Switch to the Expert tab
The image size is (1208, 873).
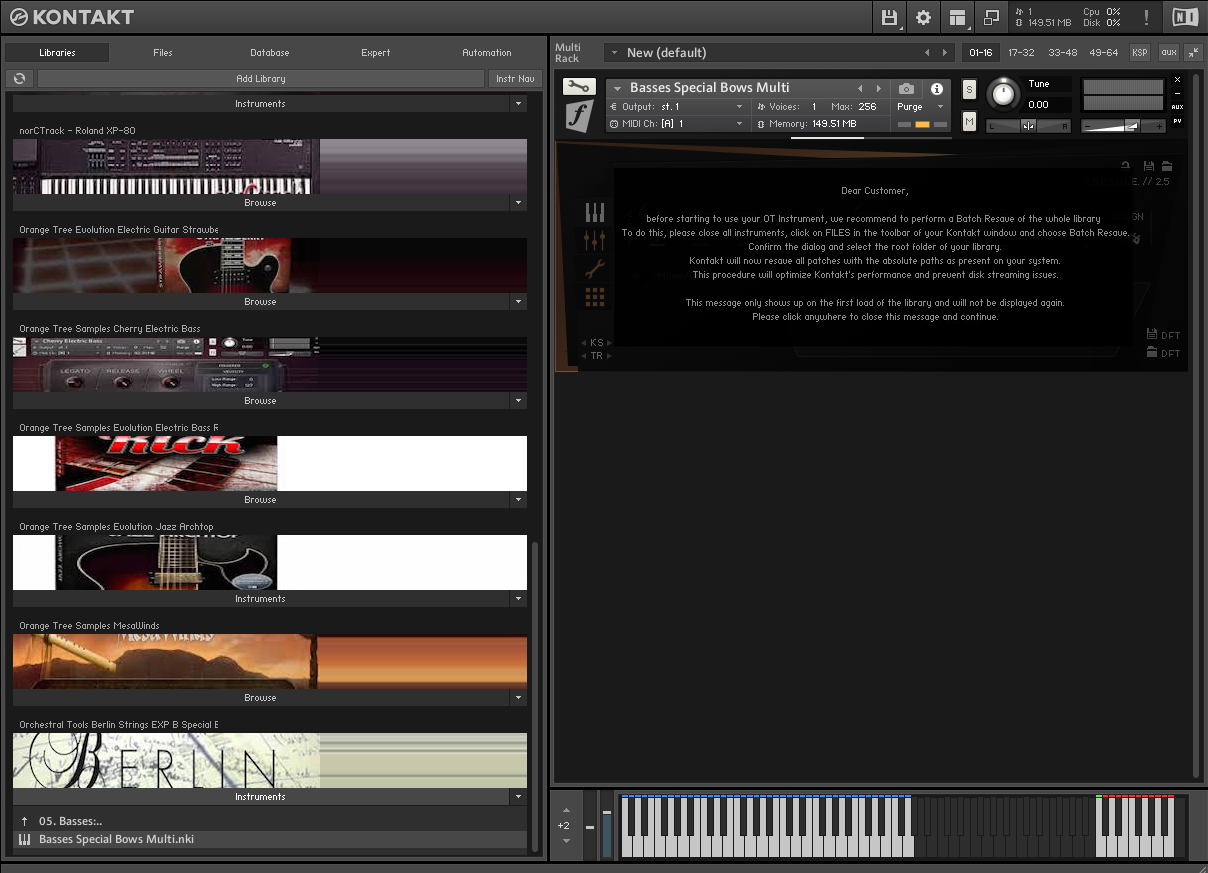click(x=376, y=53)
